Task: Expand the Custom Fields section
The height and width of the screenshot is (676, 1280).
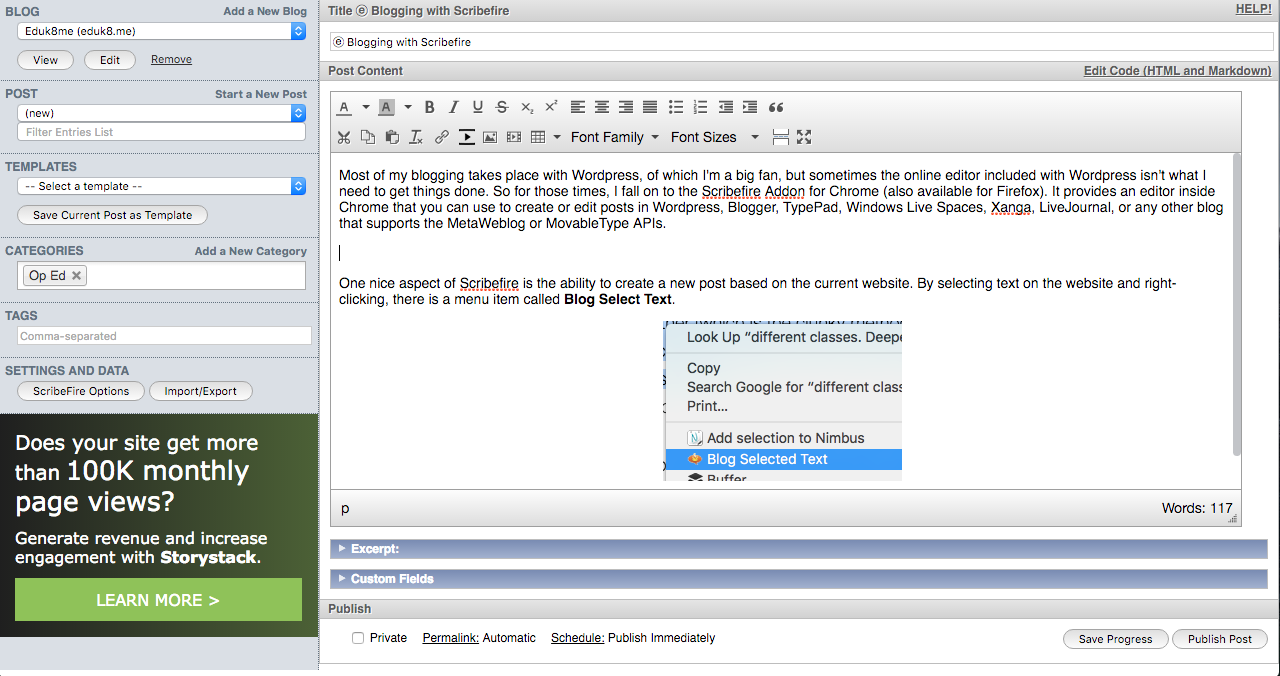Action: (x=799, y=578)
